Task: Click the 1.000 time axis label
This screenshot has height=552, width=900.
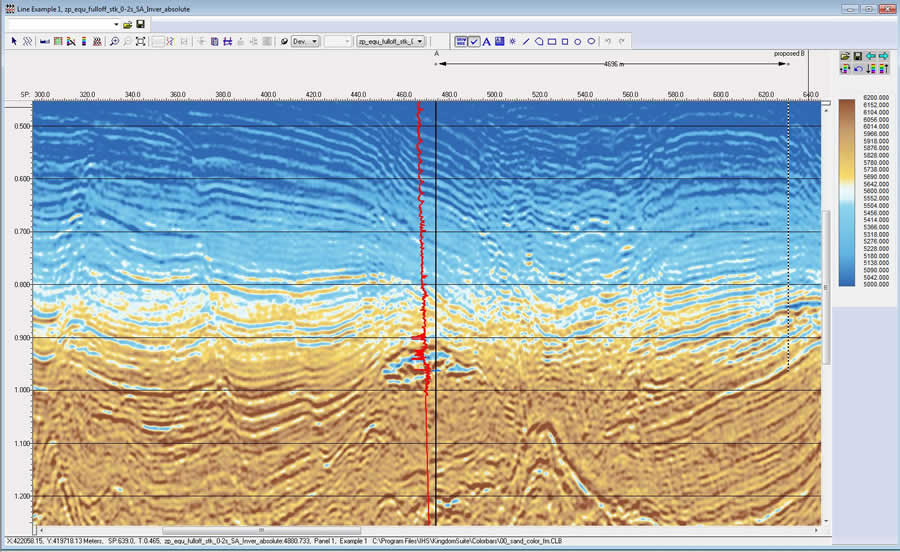Action: [x=22, y=390]
